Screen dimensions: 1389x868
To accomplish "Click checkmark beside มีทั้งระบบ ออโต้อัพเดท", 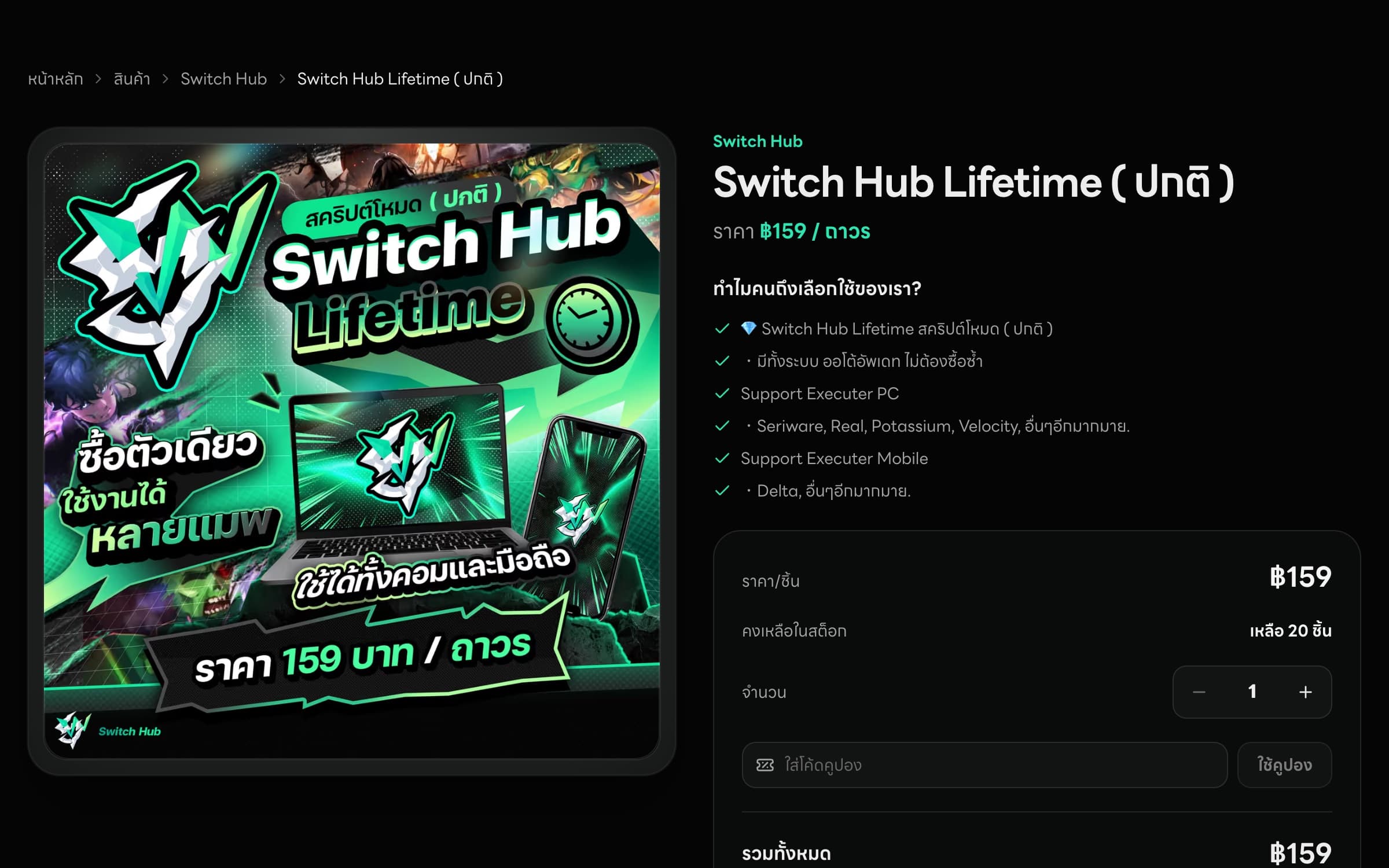I will (x=722, y=361).
